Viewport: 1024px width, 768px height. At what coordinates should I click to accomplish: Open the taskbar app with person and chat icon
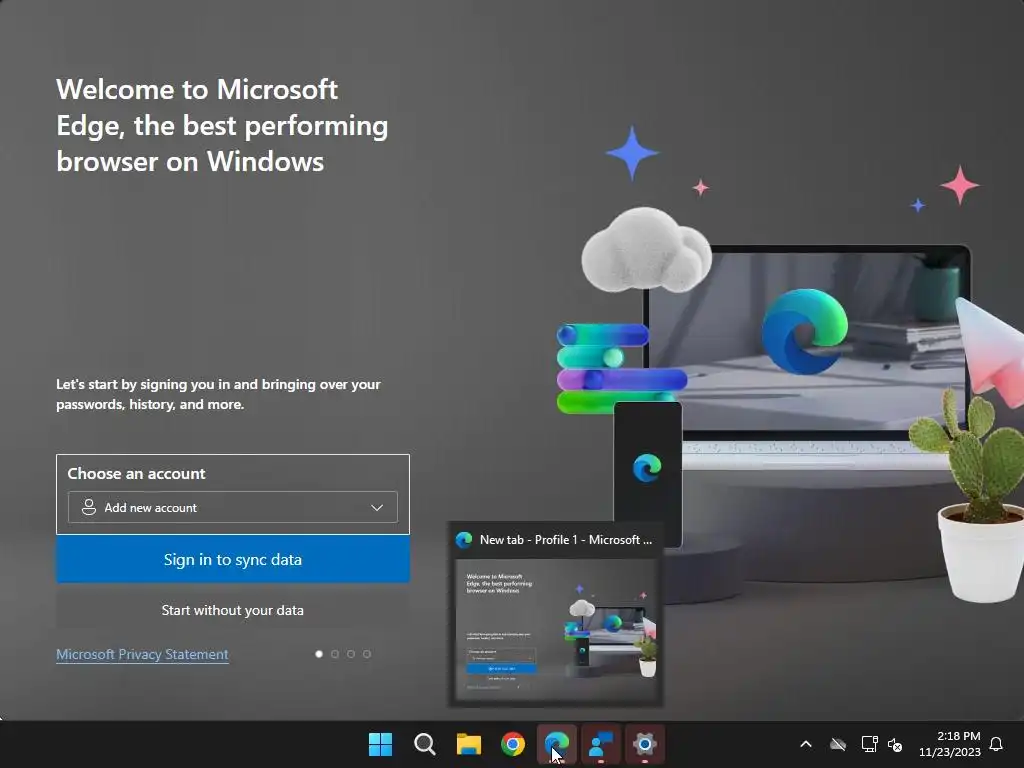(x=601, y=744)
